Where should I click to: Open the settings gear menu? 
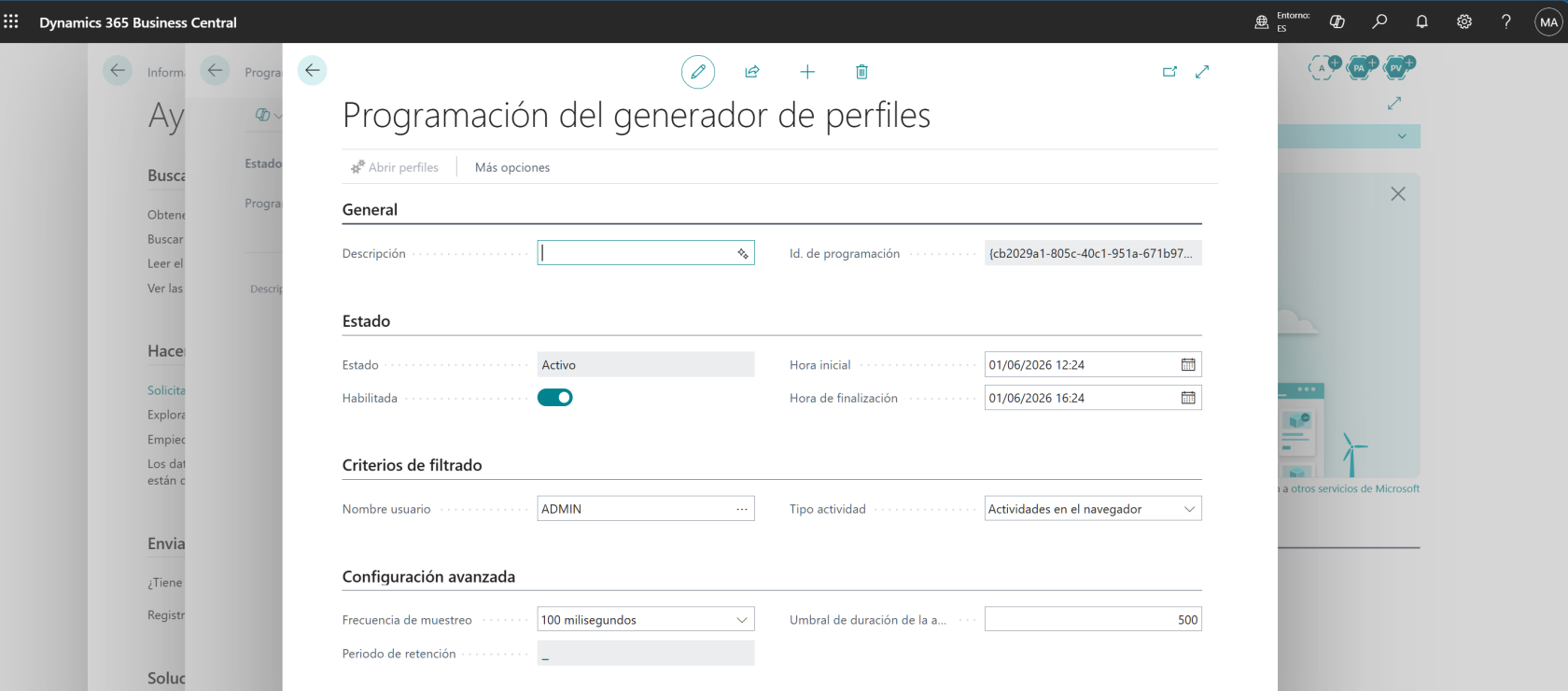[1464, 21]
